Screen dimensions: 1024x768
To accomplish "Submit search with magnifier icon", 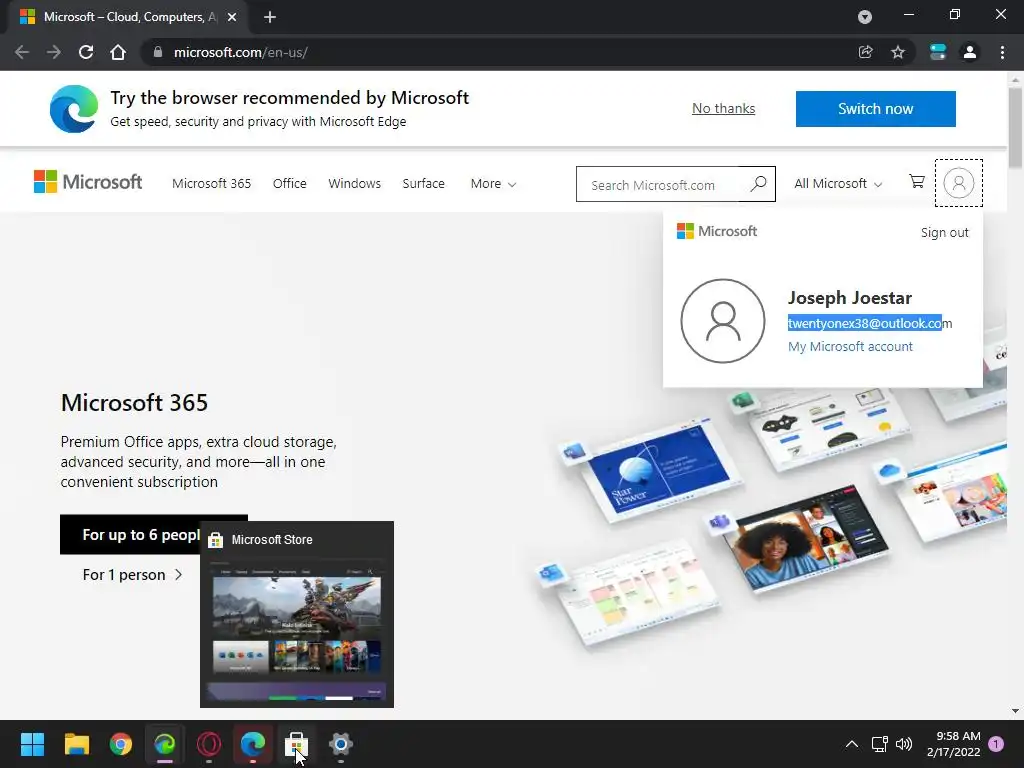I will tap(758, 184).
